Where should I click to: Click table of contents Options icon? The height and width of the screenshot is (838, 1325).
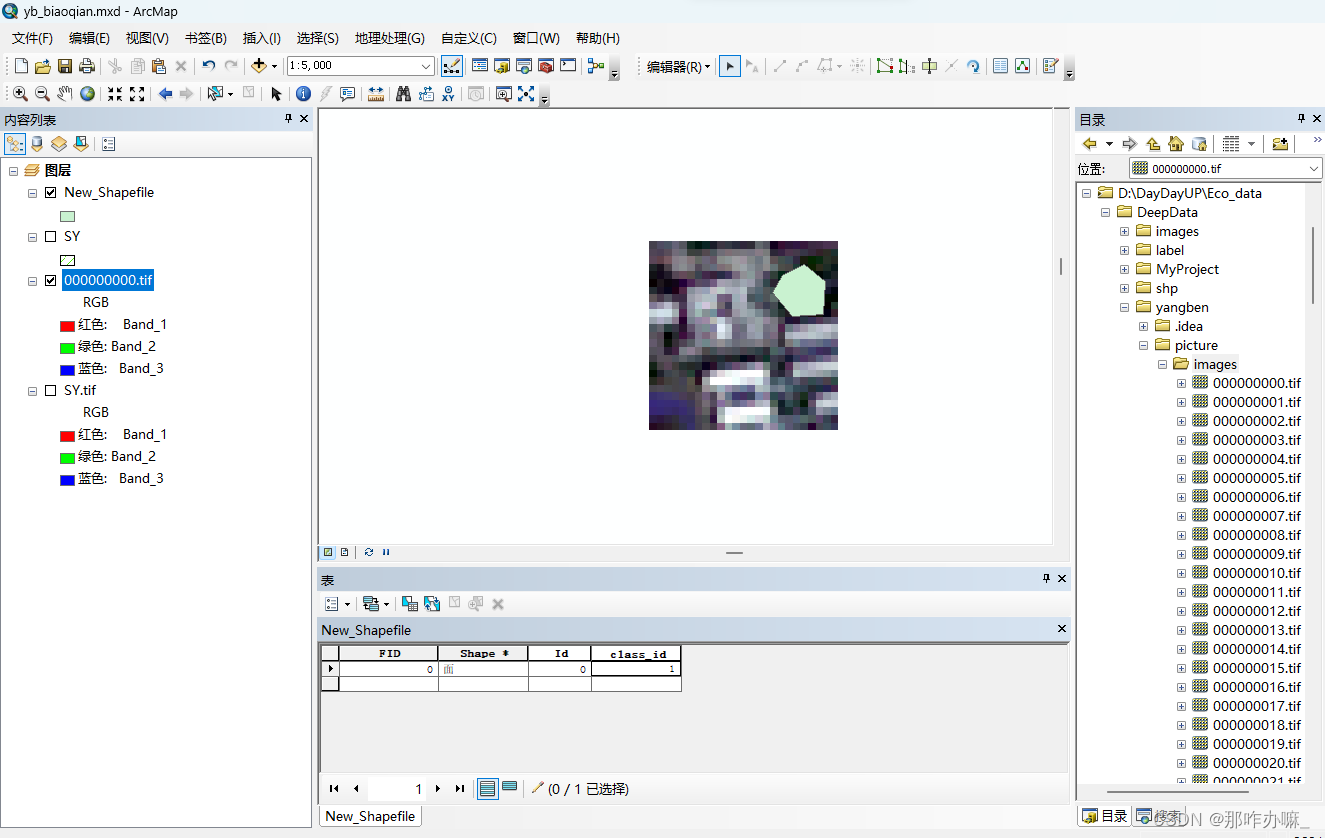click(108, 144)
